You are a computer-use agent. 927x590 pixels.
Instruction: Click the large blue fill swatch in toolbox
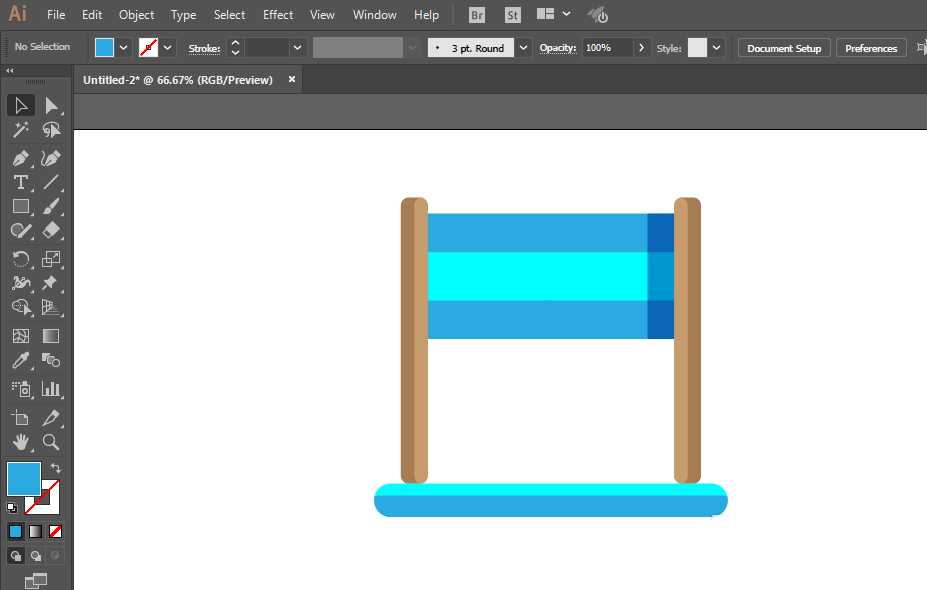coord(24,478)
